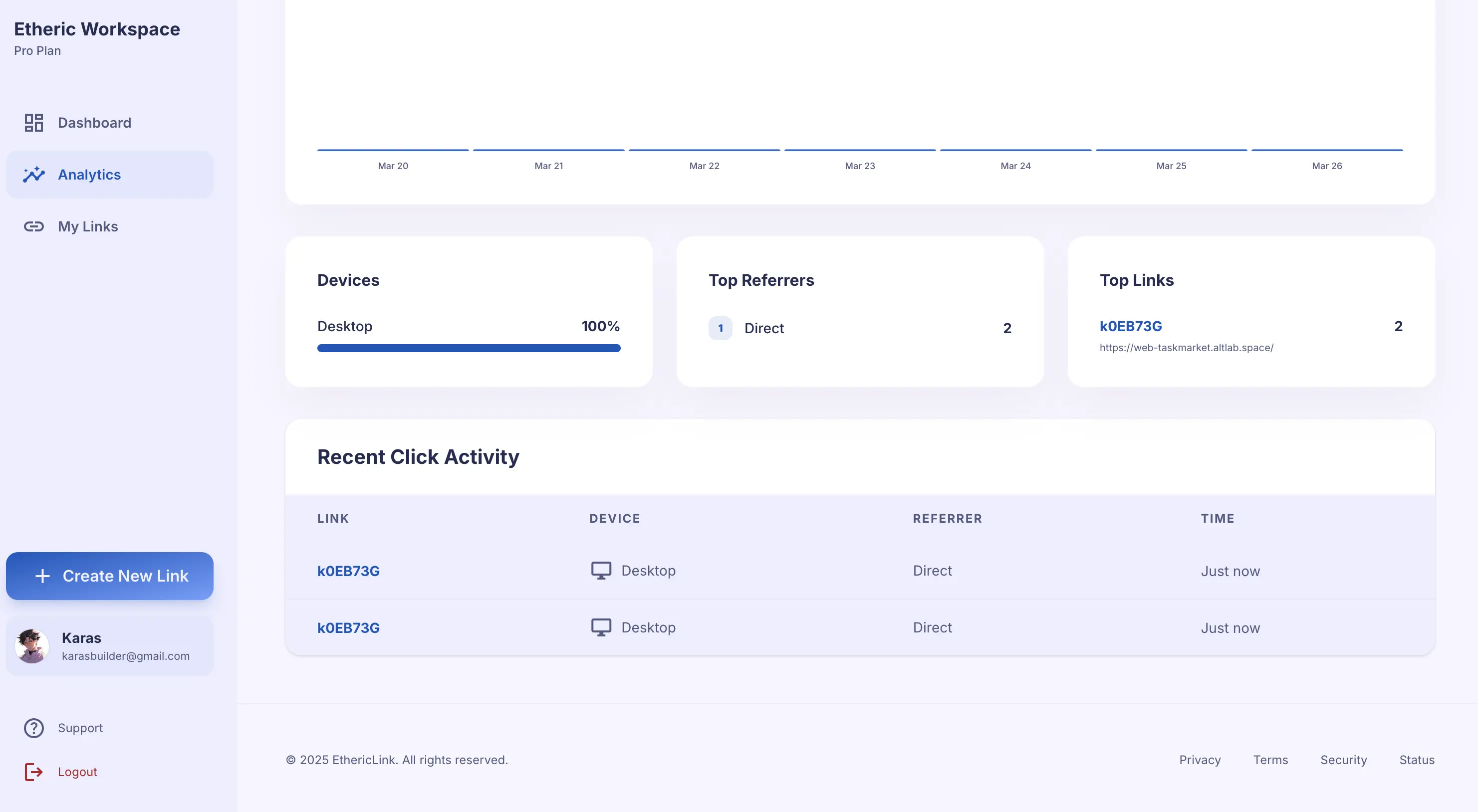
Task: Click the My Links chain icon
Action: pos(34,226)
